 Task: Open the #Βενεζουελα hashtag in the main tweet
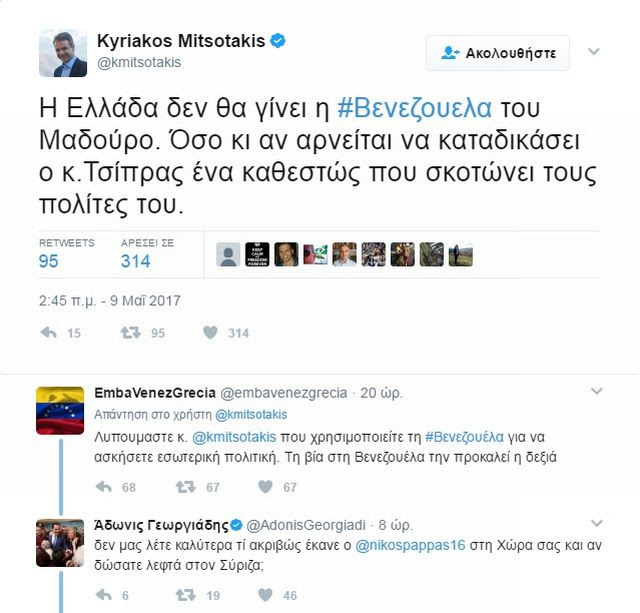[x=415, y=108]
